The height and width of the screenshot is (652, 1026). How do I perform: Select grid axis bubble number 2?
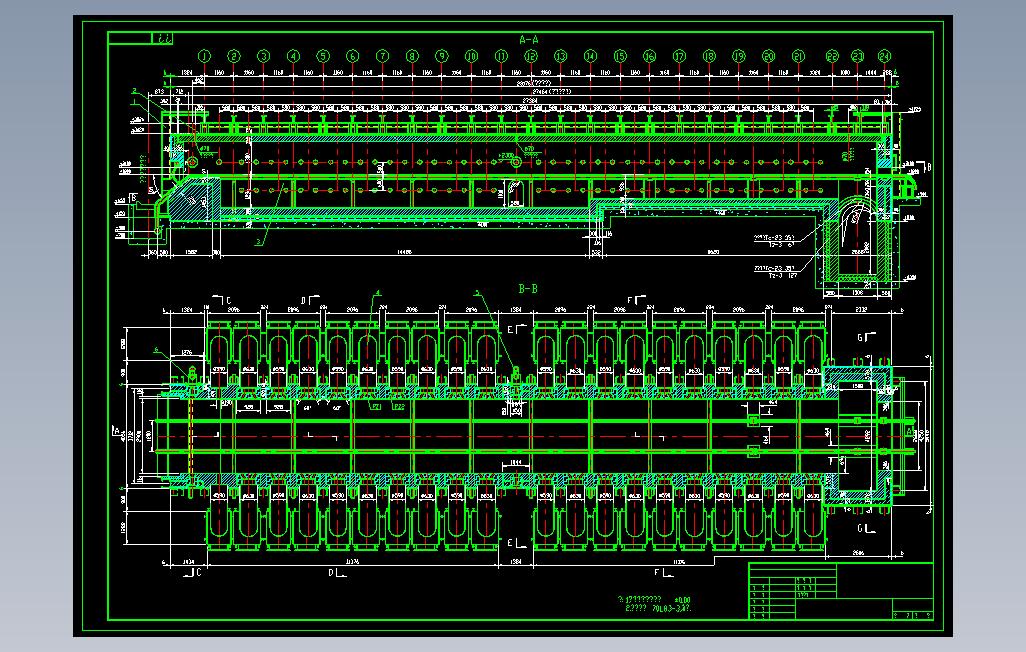(x=234, y=56)
